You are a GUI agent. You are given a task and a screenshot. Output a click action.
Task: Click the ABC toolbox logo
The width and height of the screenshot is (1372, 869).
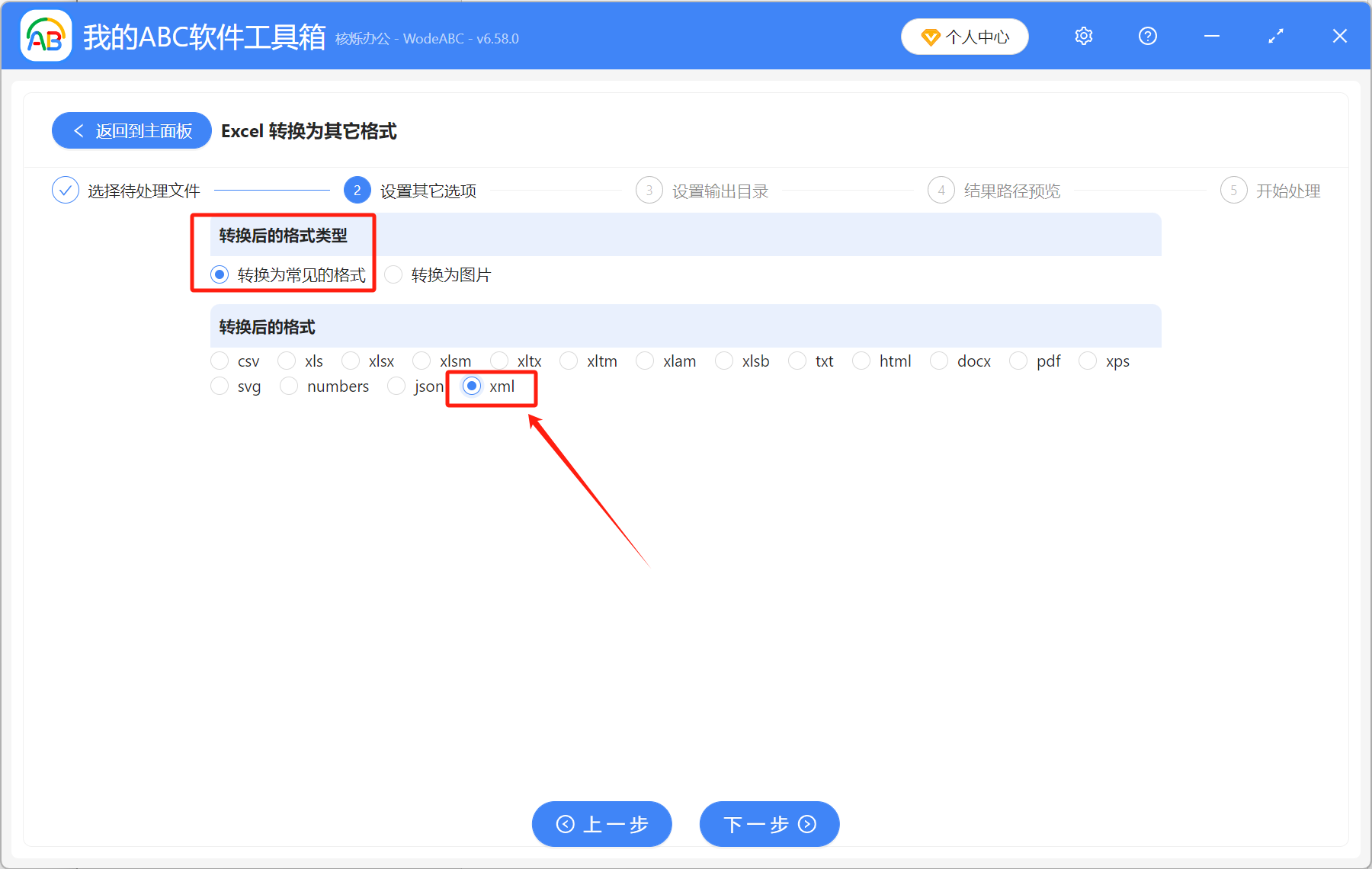click(x=46, y=35)
